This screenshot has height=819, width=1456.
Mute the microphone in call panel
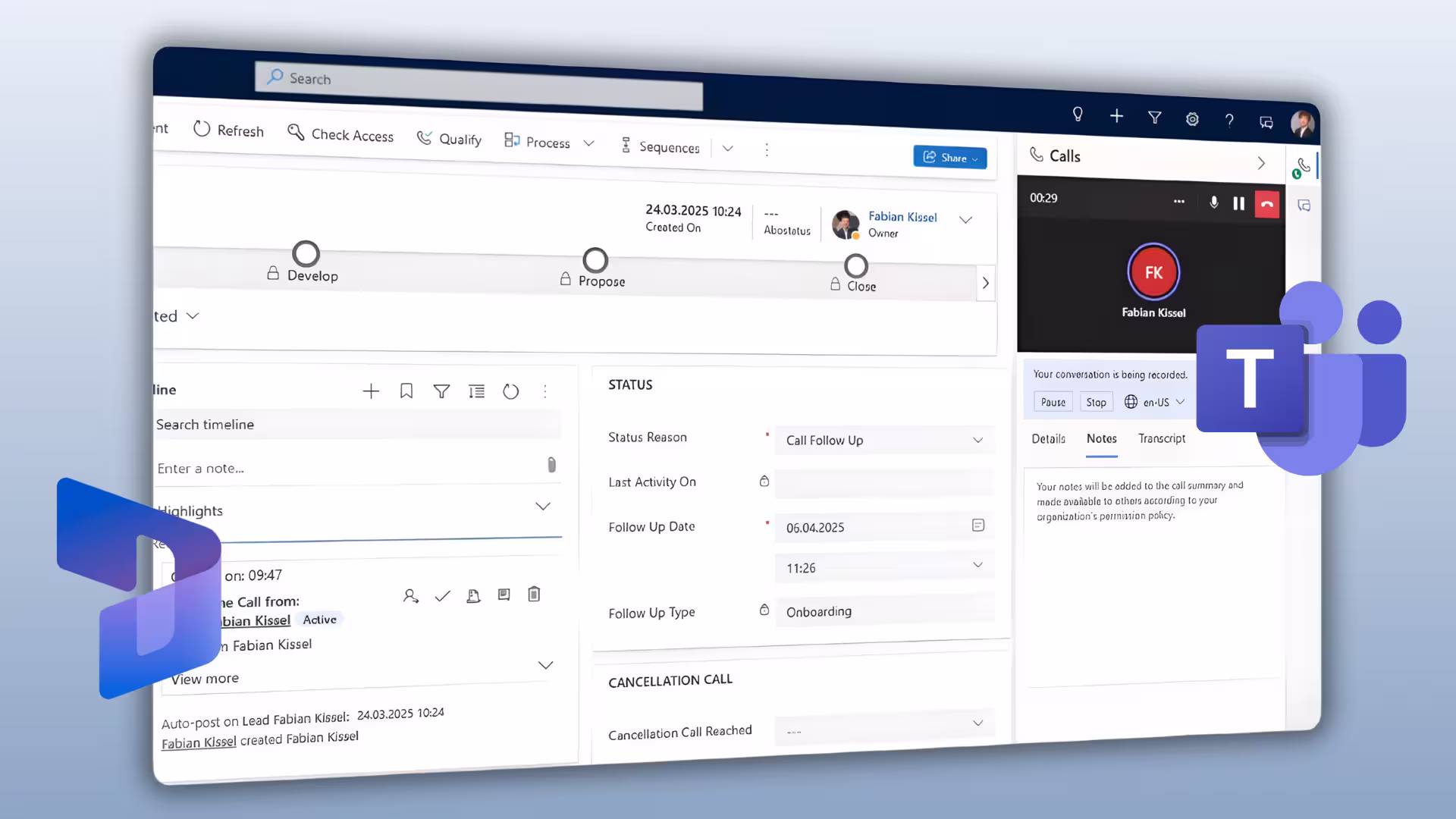1214,202
